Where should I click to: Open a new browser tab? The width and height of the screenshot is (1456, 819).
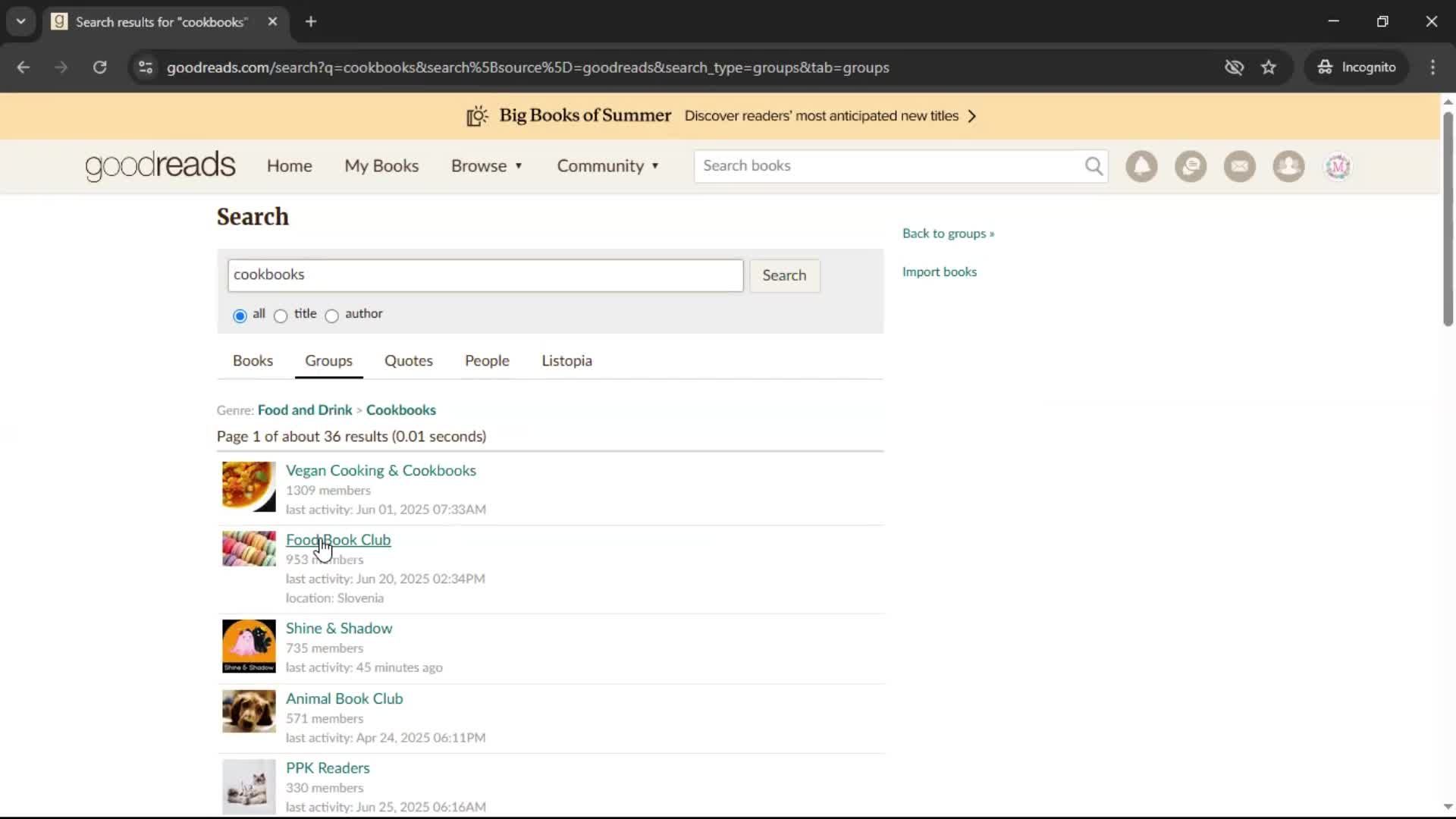coord(311,22)
